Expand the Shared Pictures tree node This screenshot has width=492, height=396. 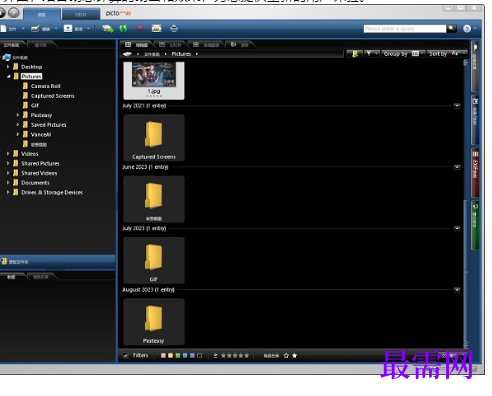8,163
